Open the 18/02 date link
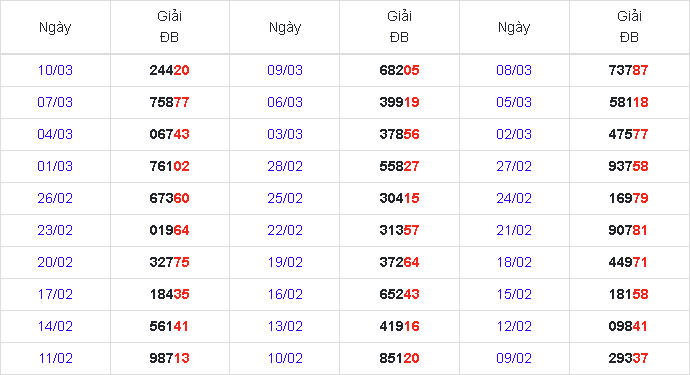The height and width of the screenshot is (375, 690). pyautogui.click(x=514, y=262)
